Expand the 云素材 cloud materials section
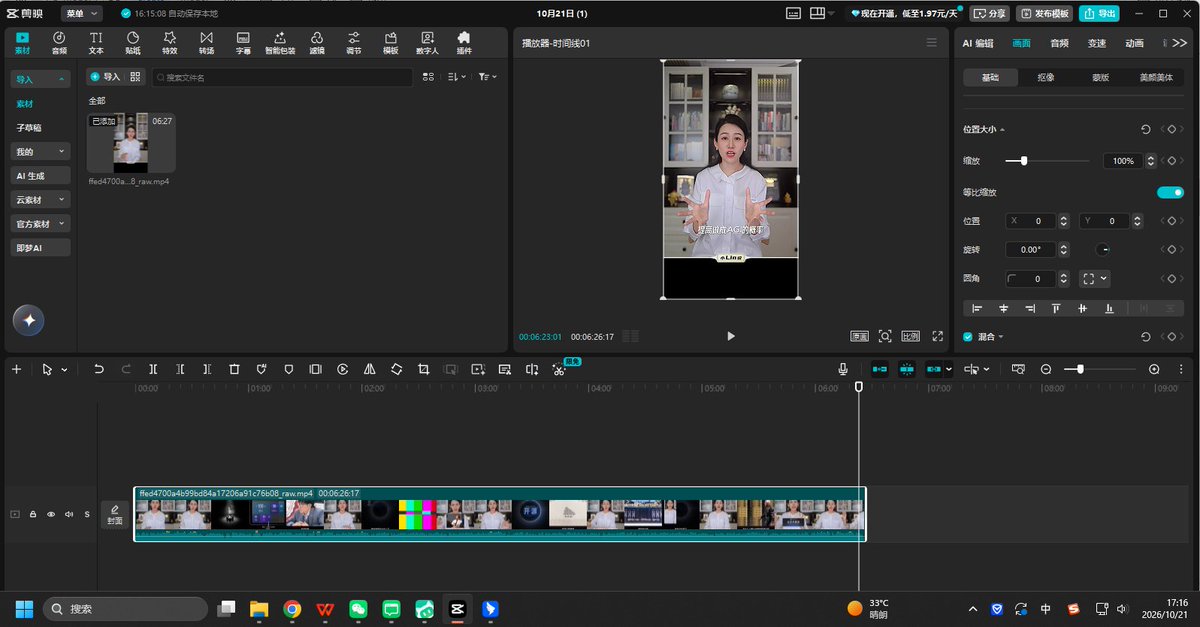Viewport: 1200px width, 627px height. click(x=41, y=200)
